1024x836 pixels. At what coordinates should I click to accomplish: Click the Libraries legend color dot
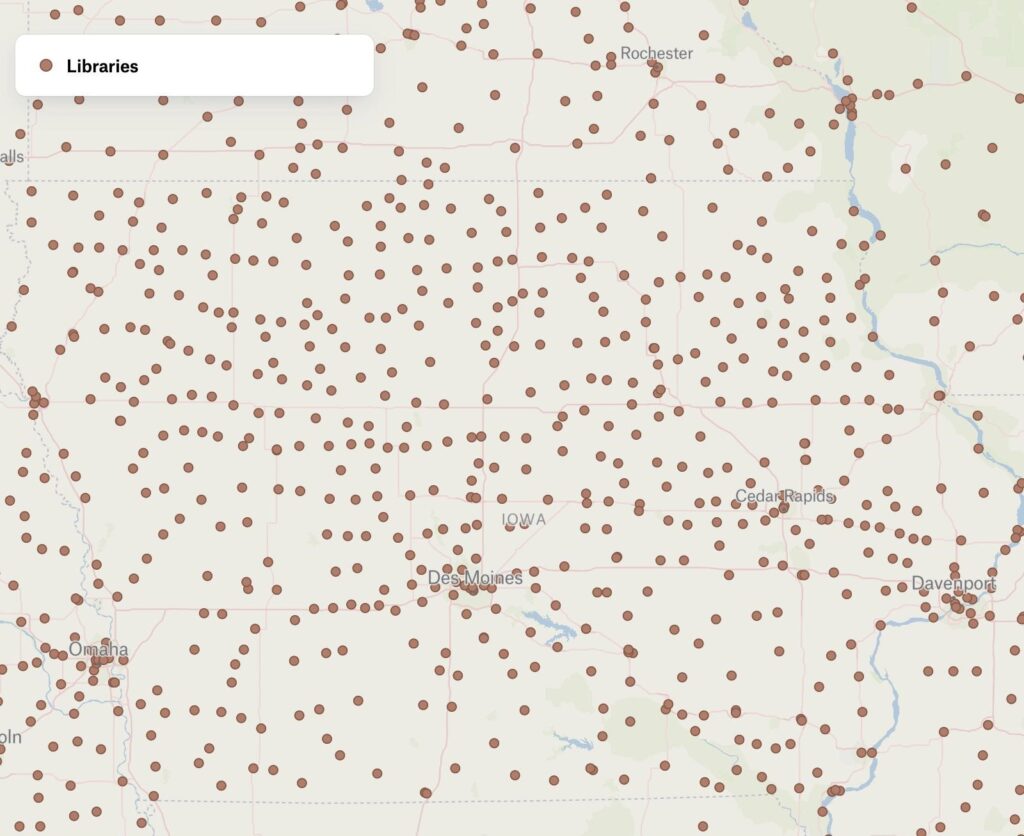45,66
